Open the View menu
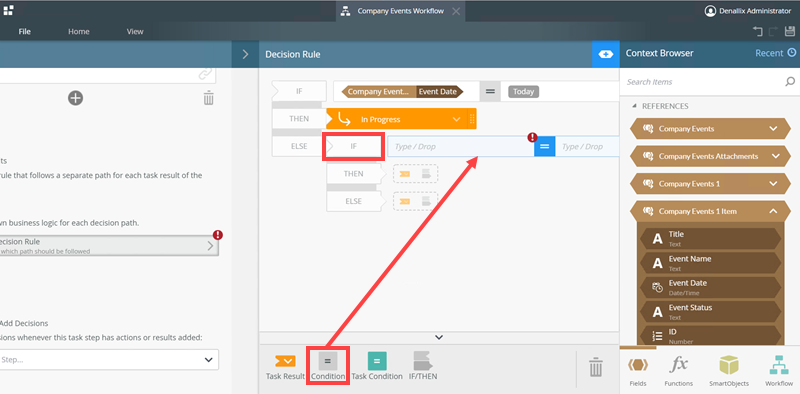The width and height of the screenshot is (800, 394). (x=135, y=32)
